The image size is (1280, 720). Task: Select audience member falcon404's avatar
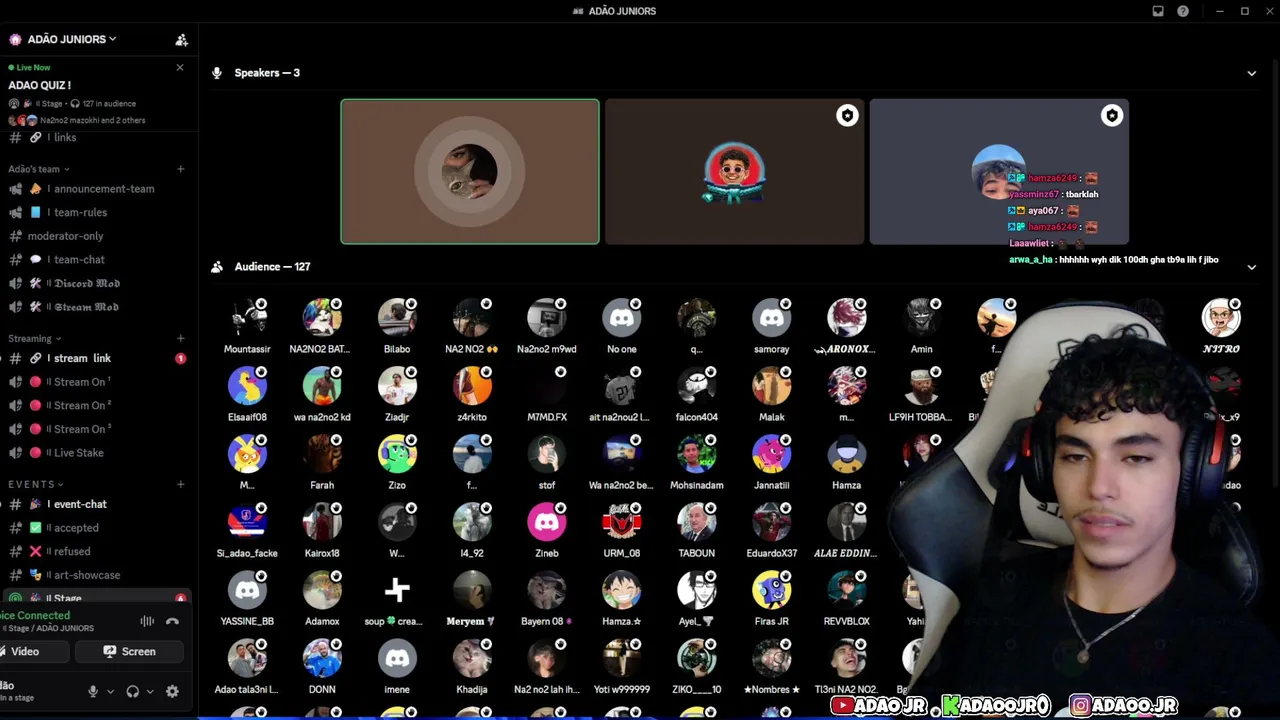coord(697,386)
